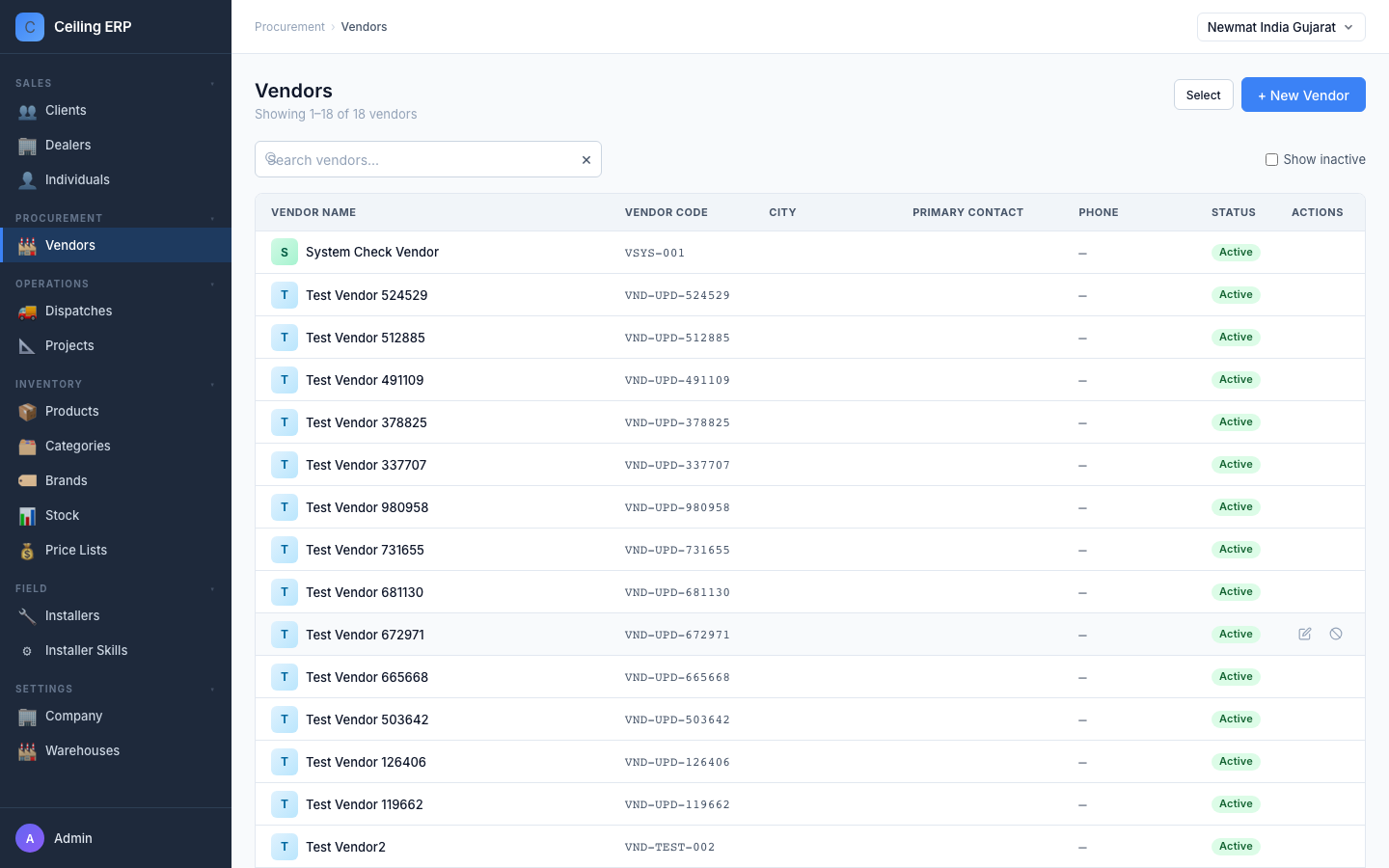Screen dimensions: 1389x868
Task: Collapse the Operations section
Action: pyautogui.click(x=212, y=285)
